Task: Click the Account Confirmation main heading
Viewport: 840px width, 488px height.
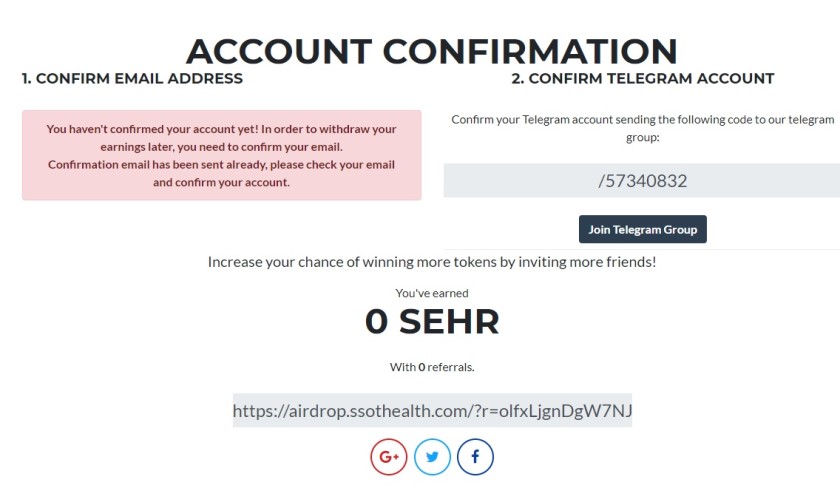Action: point(432,50)
